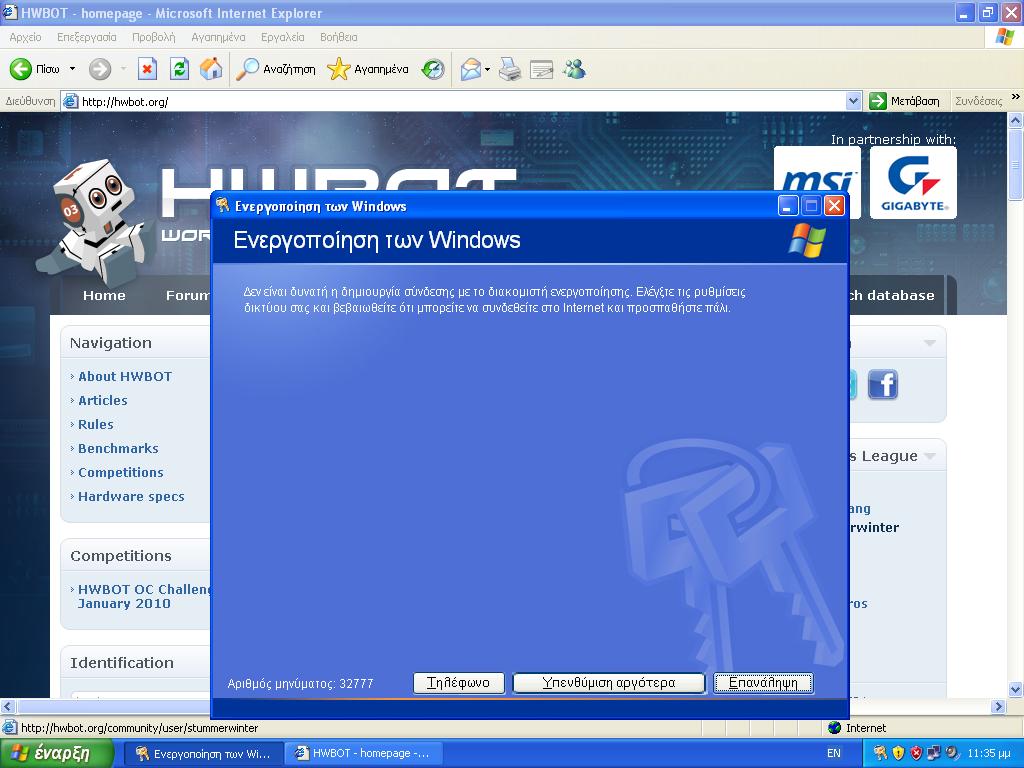Click the Forward arrow in Internet Explorer
This screenshot has width=1024, height=768.
100,69
